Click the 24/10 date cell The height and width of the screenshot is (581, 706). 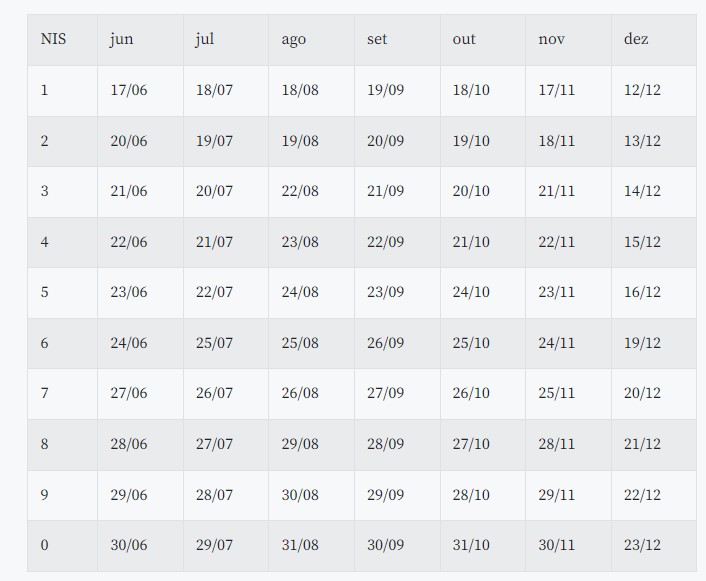coord(471,292)
